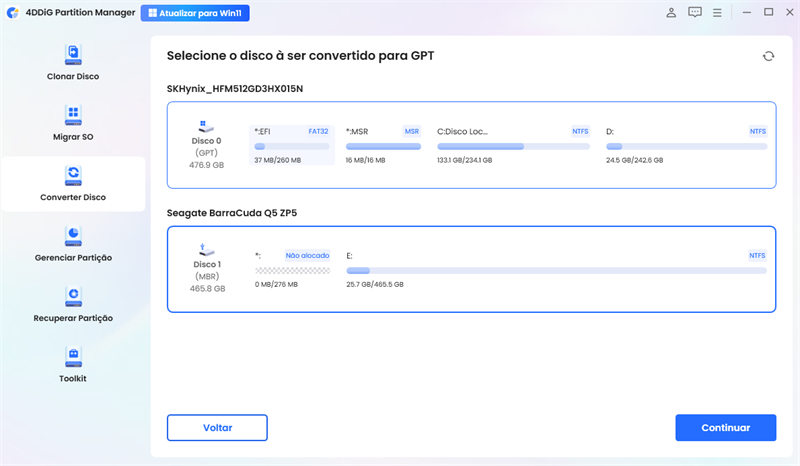800x466 pixels.
Task: Select the Migrar SO icon
Action: [x=73, y=115]
